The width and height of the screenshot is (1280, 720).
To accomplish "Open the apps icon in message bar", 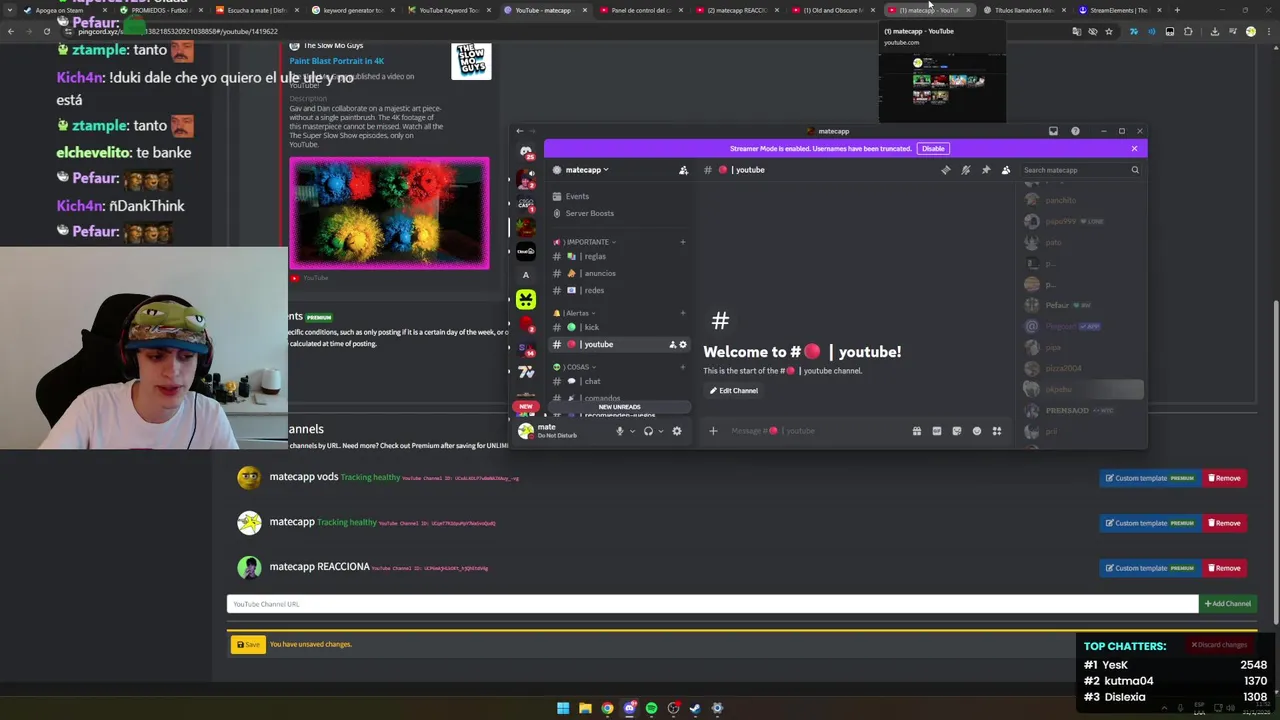I will [996, 431].
